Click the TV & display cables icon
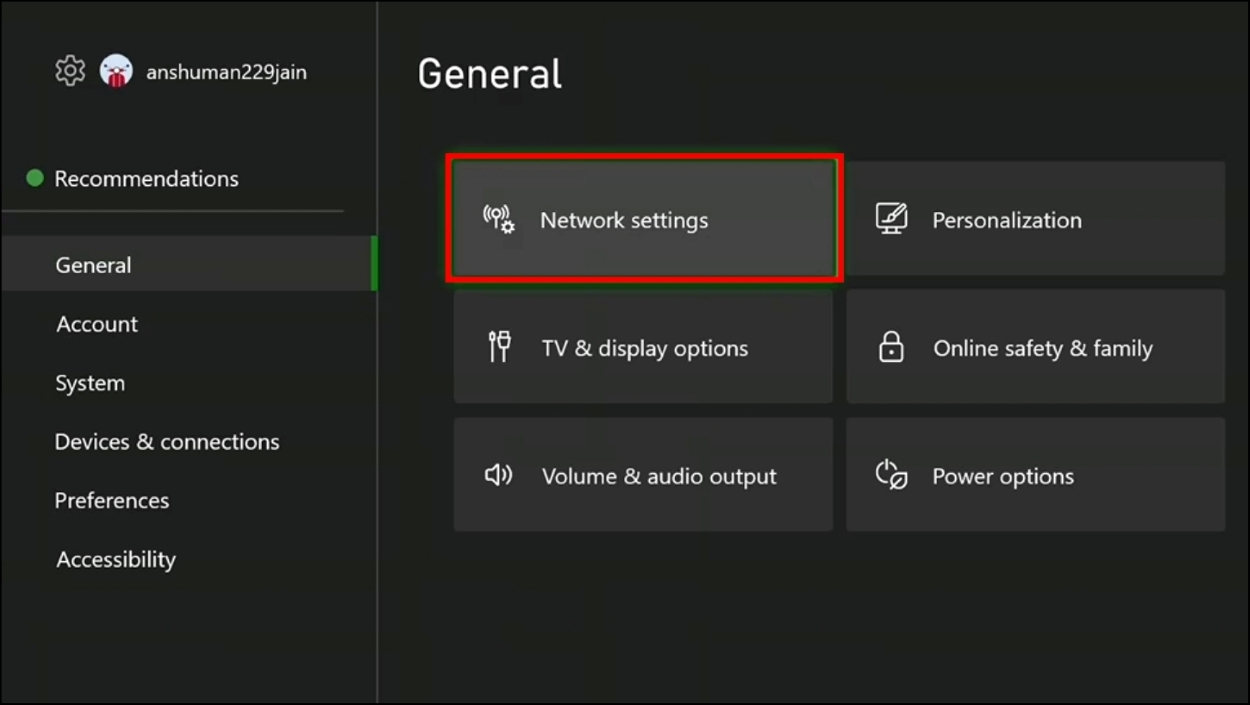This screenshot has width=1250, height=705. (x=499, y=347)
